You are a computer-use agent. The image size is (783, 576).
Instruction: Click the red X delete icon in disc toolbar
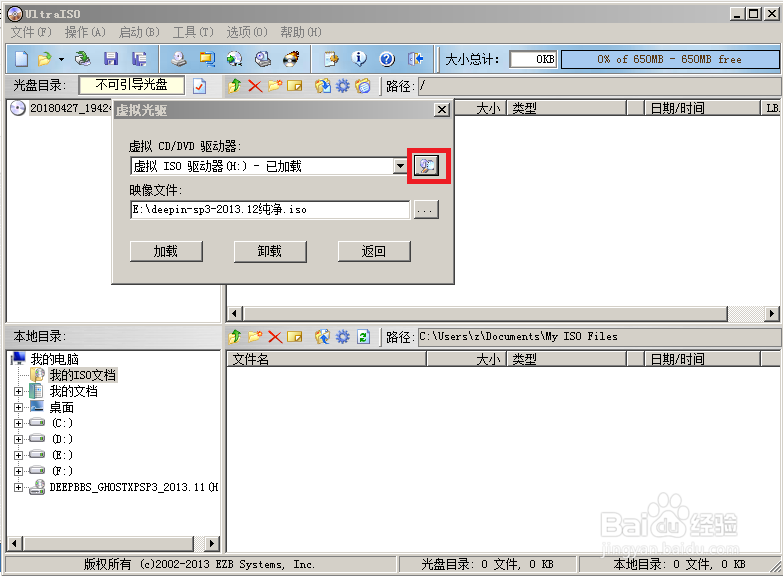(255, 86)
